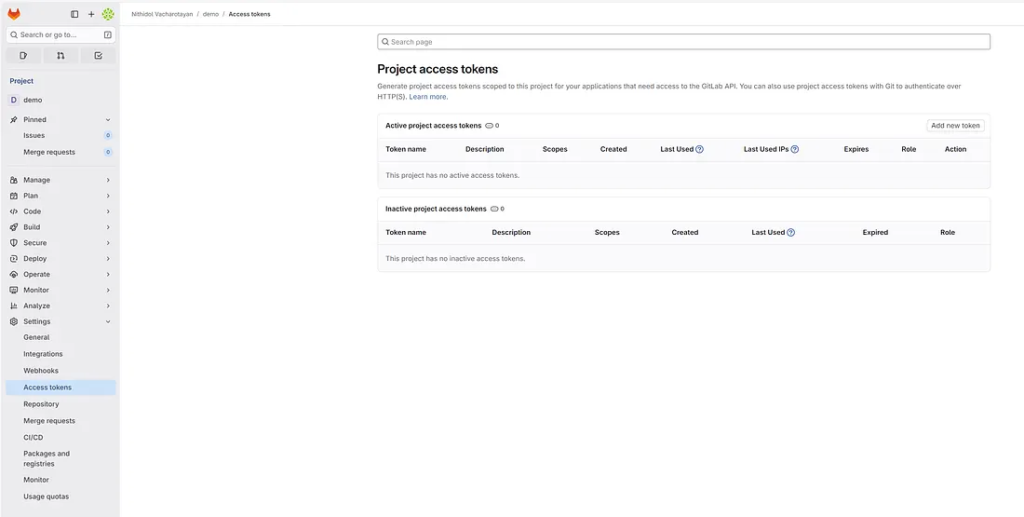Open the user avatar menu

pos(108,14)
